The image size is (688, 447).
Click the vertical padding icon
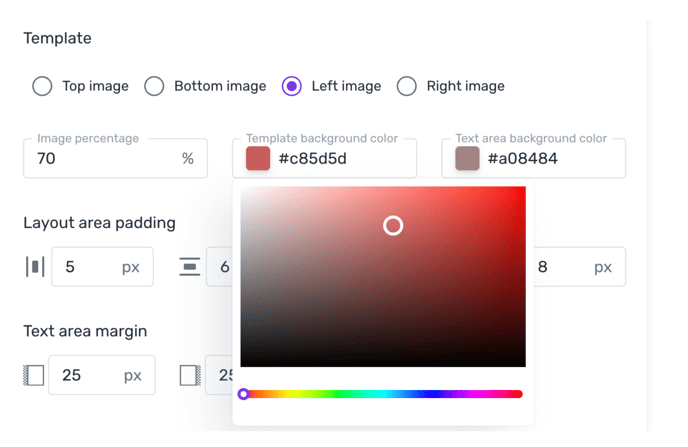click(x=190, y=267)
